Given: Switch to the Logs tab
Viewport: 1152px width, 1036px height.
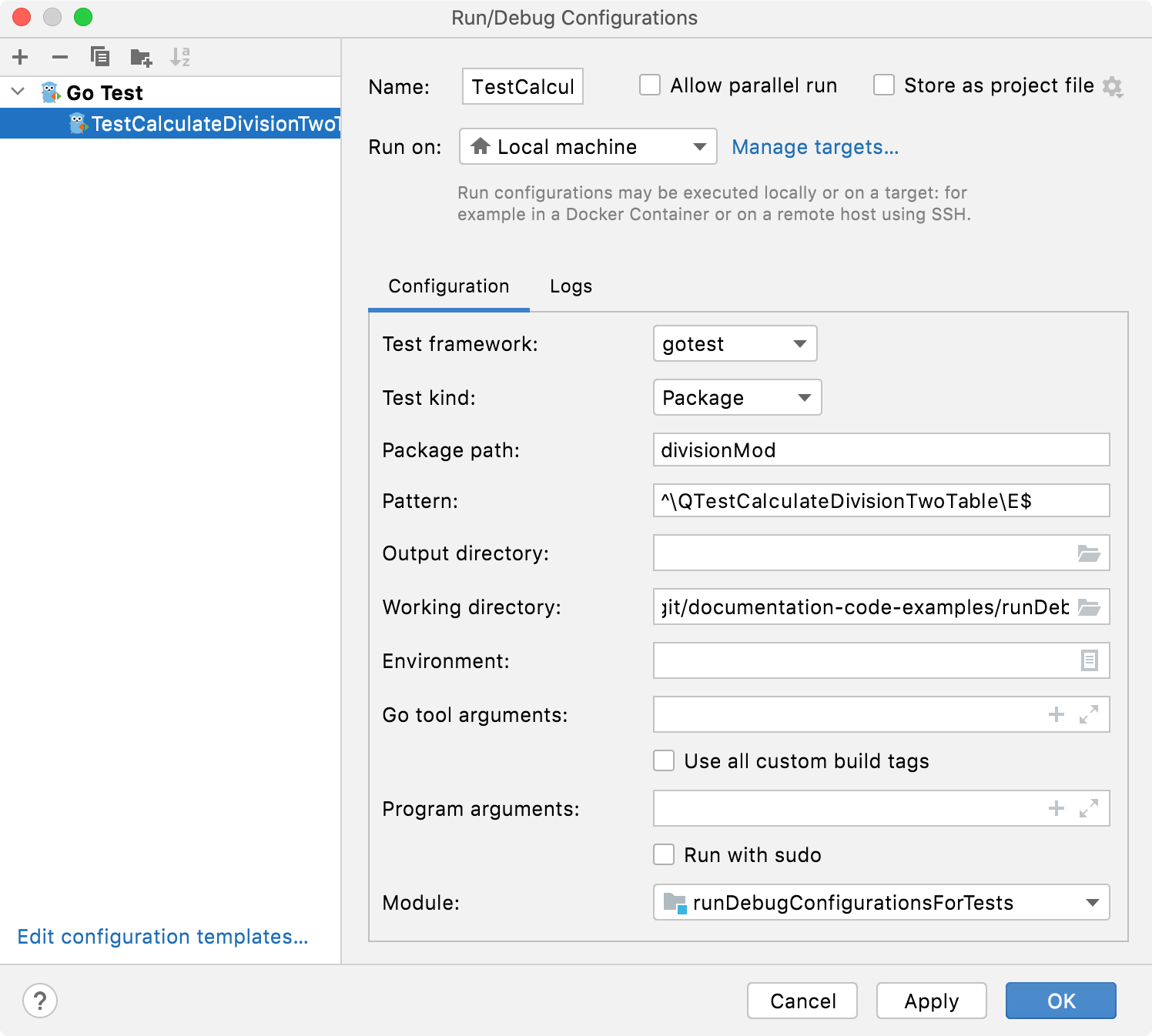Looking at the screenshot, I should click(570, 286).
